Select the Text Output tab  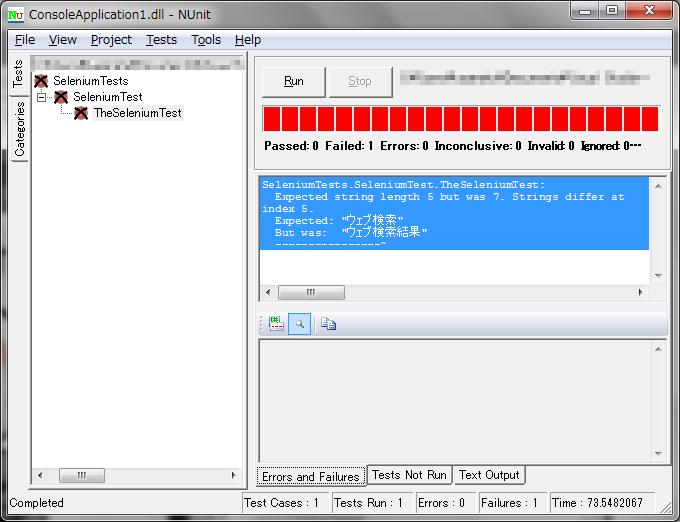(x=489, y=475)
